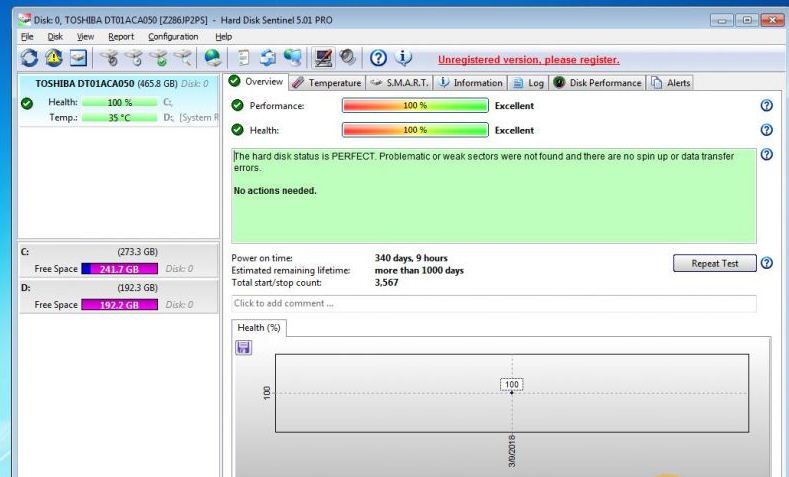Click the sidebar Health 100 % green bar
The height and width of the screenshot is (477, 789).
[120, 102]
